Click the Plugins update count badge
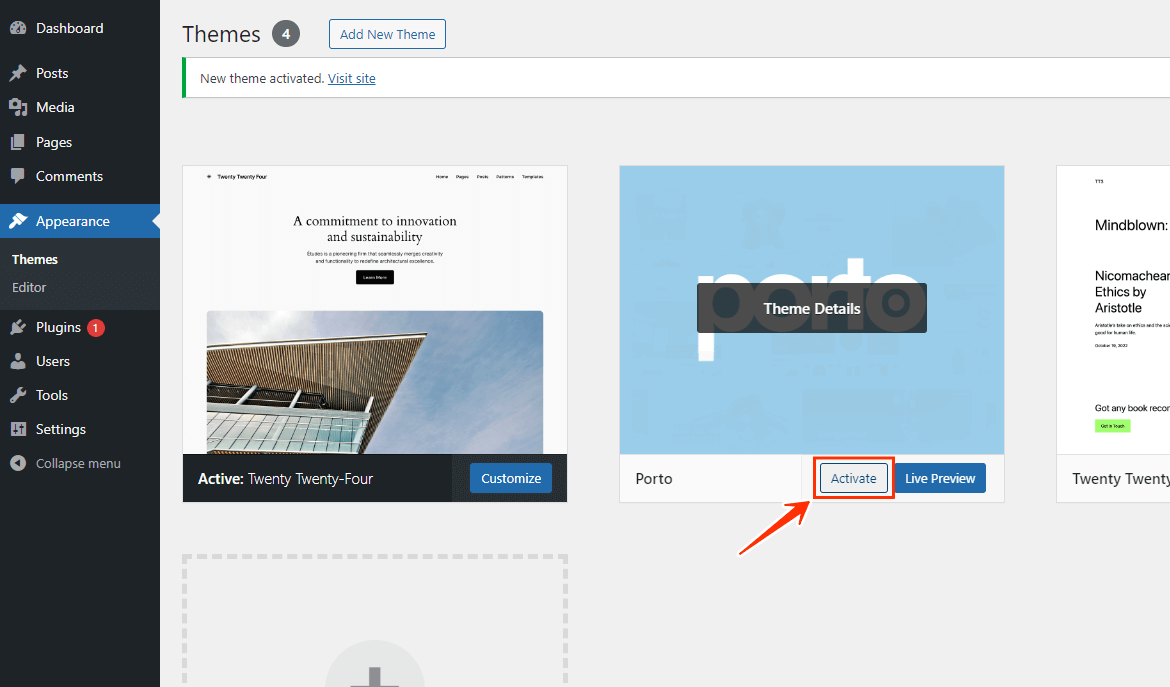The image size is (1170, 687). coord(96,327)
